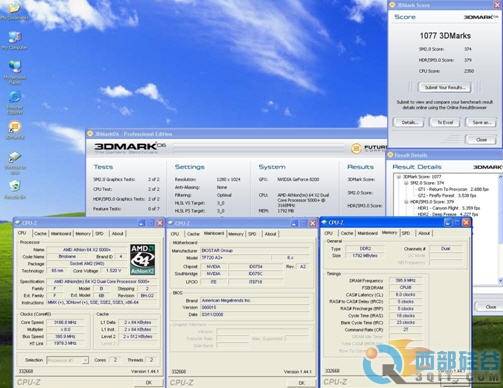Image resolution: width=503 pixels, height=388 pixels.
Task: Collapse the 3DMark Score: 1077 tree node
Action: click(x=398, y=177)
